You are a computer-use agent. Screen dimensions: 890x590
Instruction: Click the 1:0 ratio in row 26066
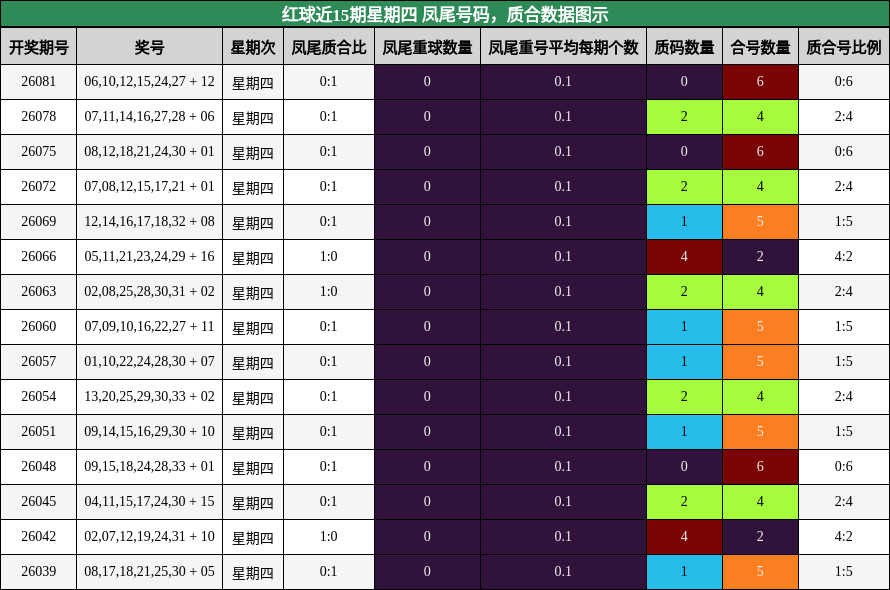coord(329,257)
